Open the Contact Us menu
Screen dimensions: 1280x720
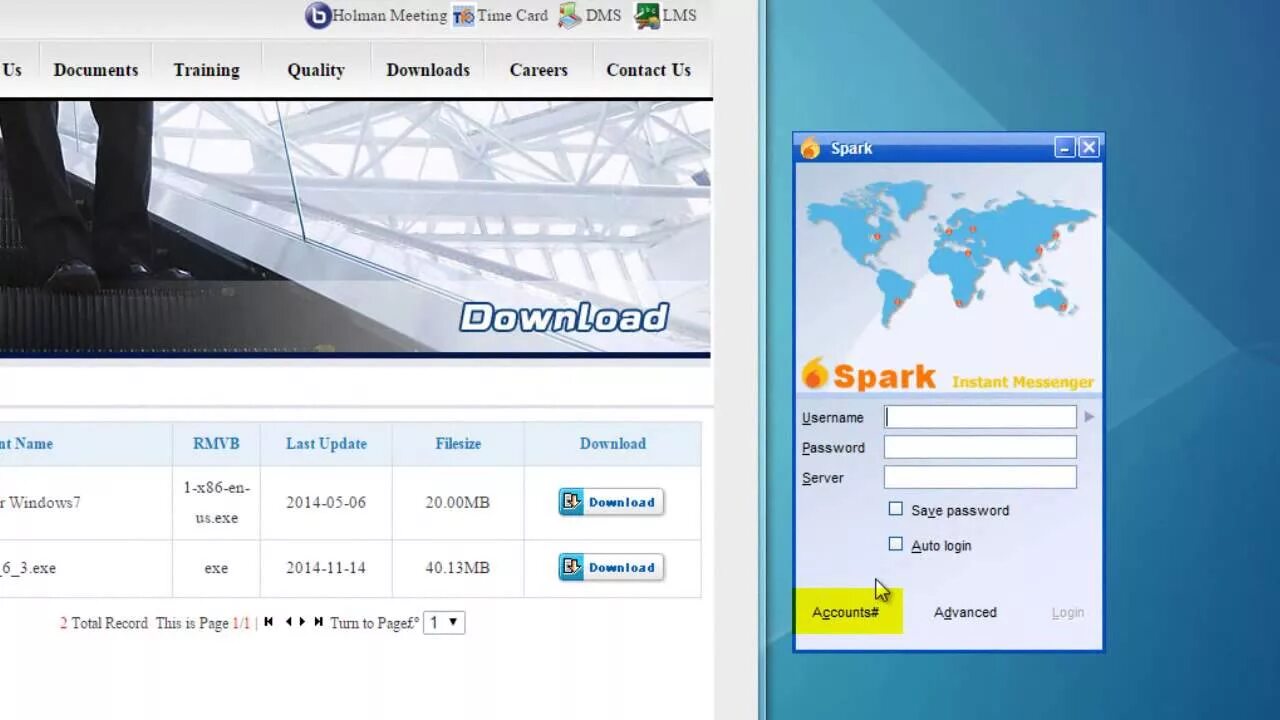coord(648,70)
